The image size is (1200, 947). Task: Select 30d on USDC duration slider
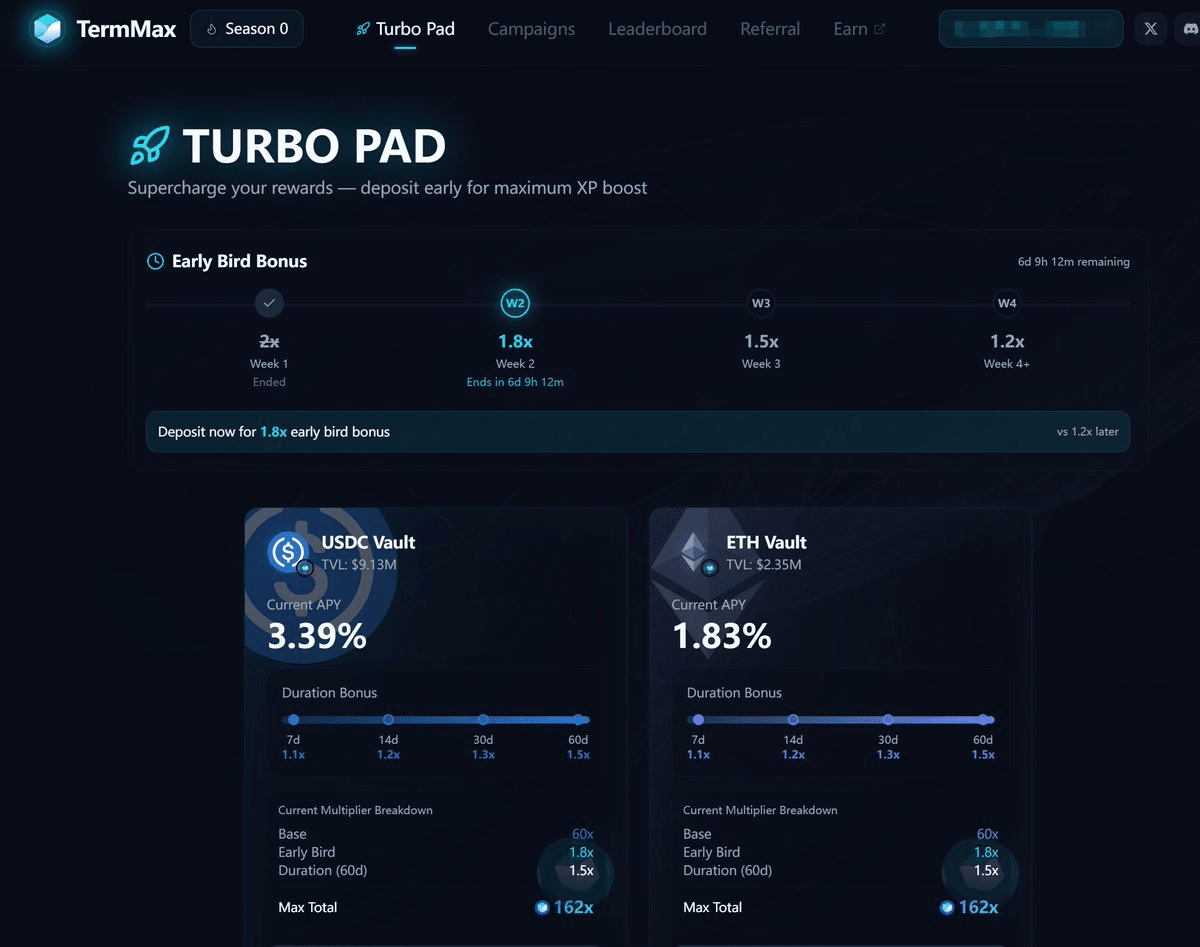pos(483,720)
